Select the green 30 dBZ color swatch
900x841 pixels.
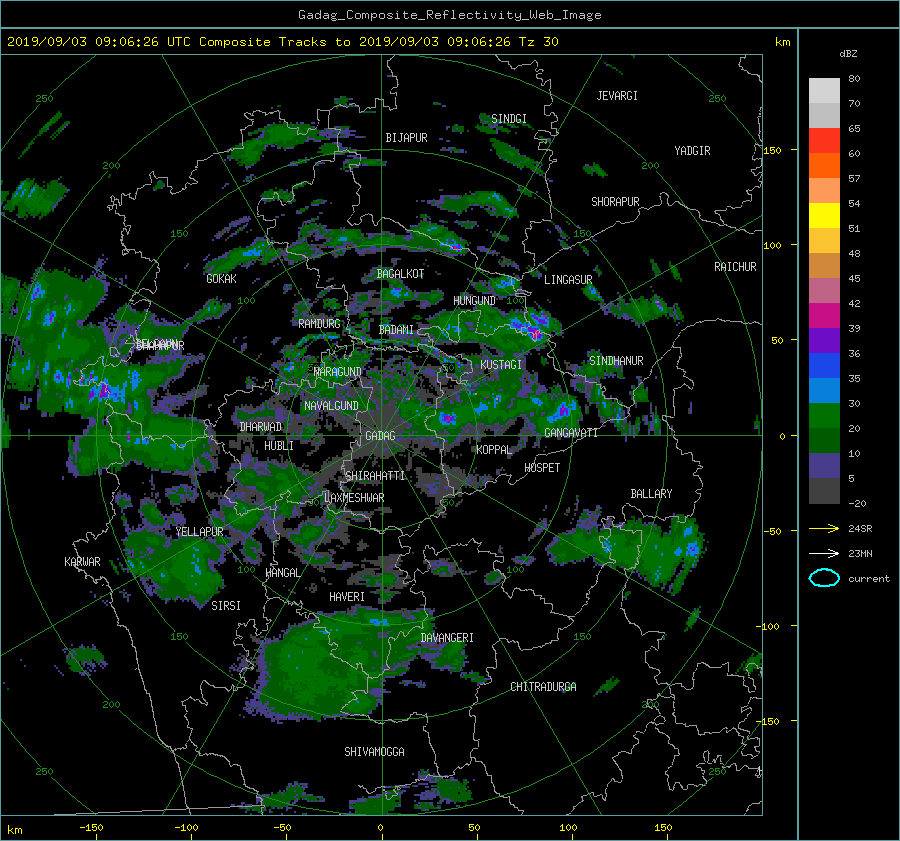click(824, 415)
